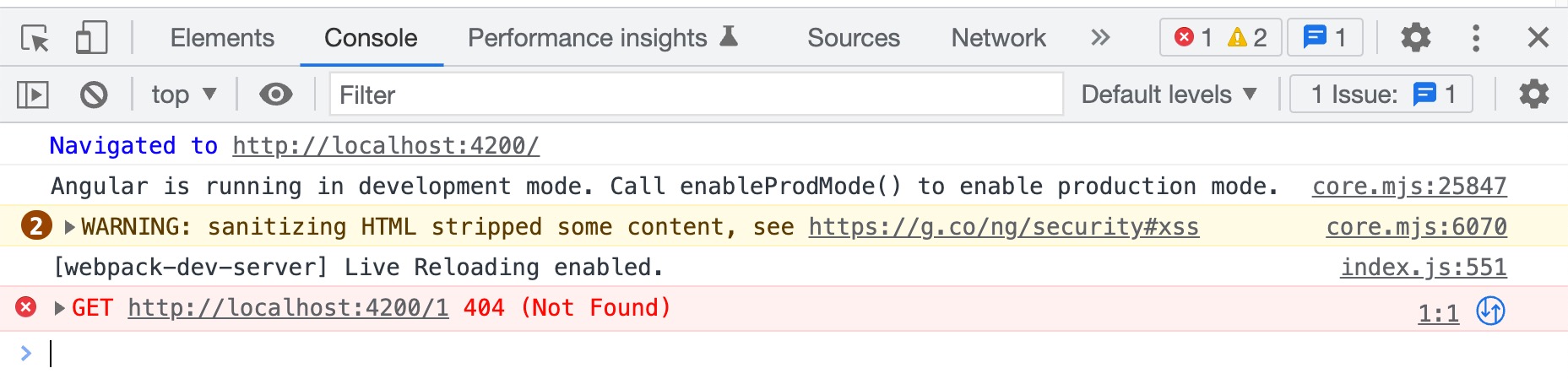Open console settings gear icon
The width and height of the screenshot is (1568, 379).
click(x=1533, y=95)
